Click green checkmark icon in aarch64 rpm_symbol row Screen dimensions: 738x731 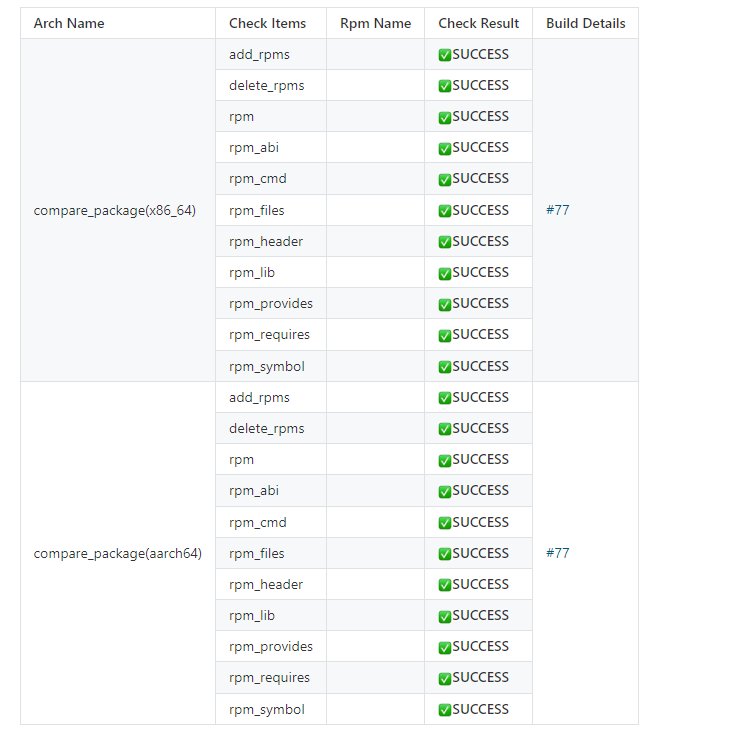[x=445, y=710]
